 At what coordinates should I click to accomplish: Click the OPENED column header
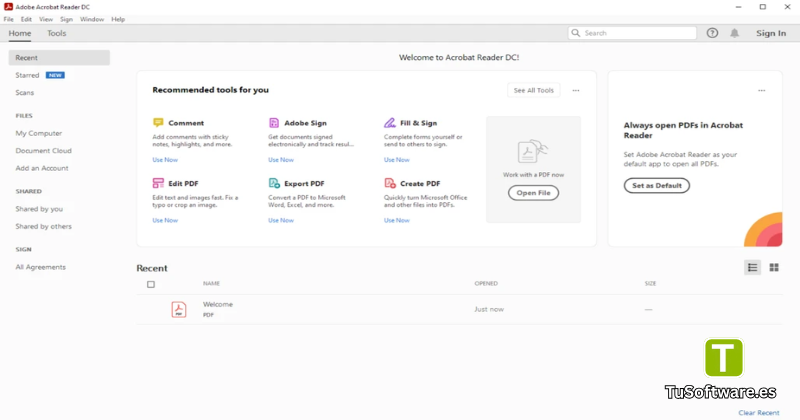pos(486,283)
